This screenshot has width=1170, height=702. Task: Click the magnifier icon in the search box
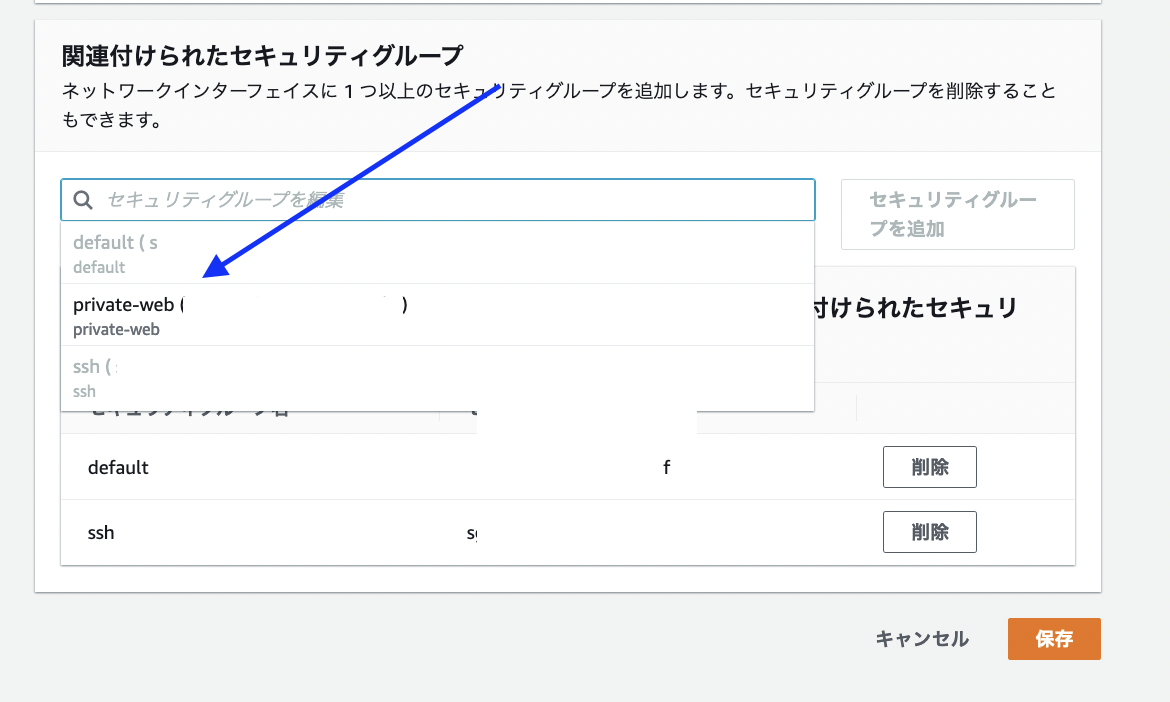tap(83, 199)
